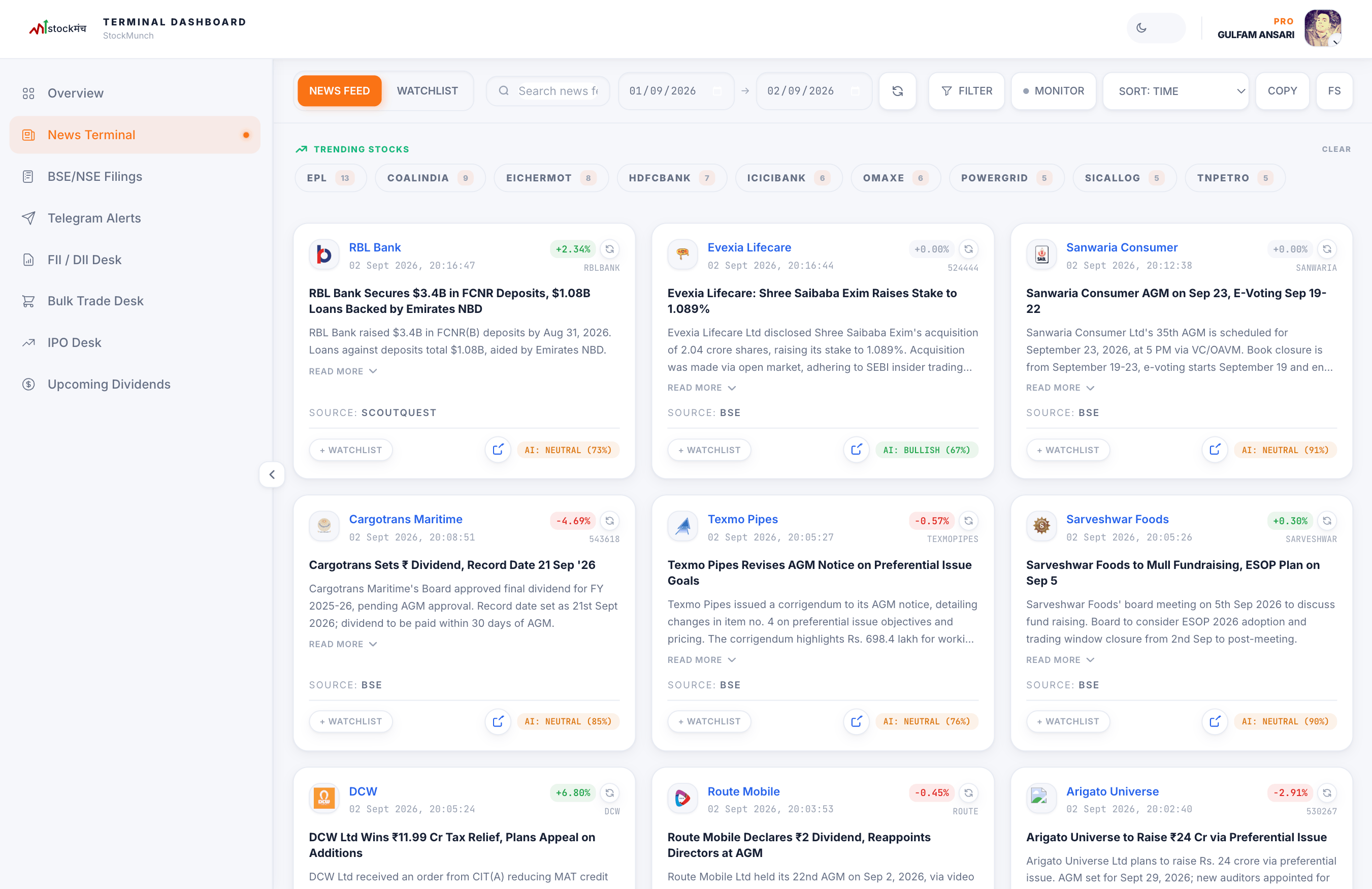
Task: Switch to Watchlist tab
Action: tap(427, 90)
